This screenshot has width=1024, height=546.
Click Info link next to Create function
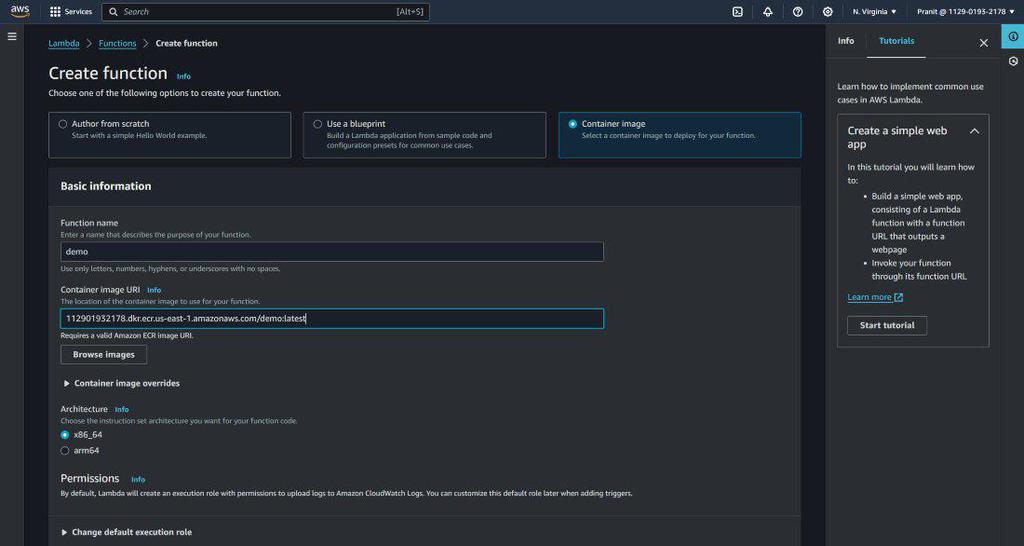coord(184,76)
